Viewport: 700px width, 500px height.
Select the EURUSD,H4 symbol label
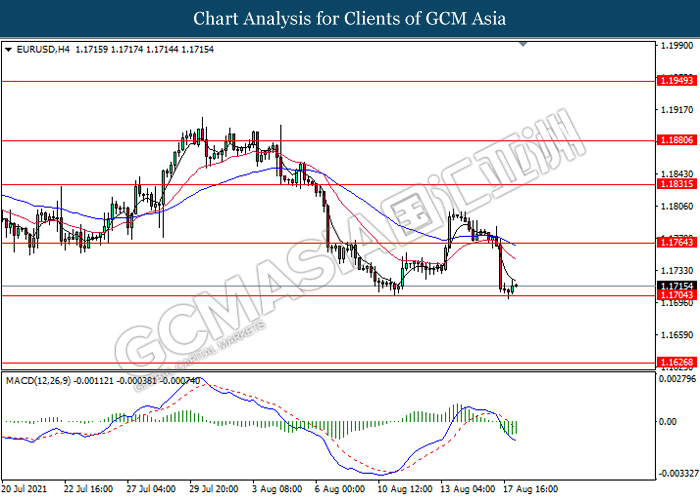click(x=43, y=50)
